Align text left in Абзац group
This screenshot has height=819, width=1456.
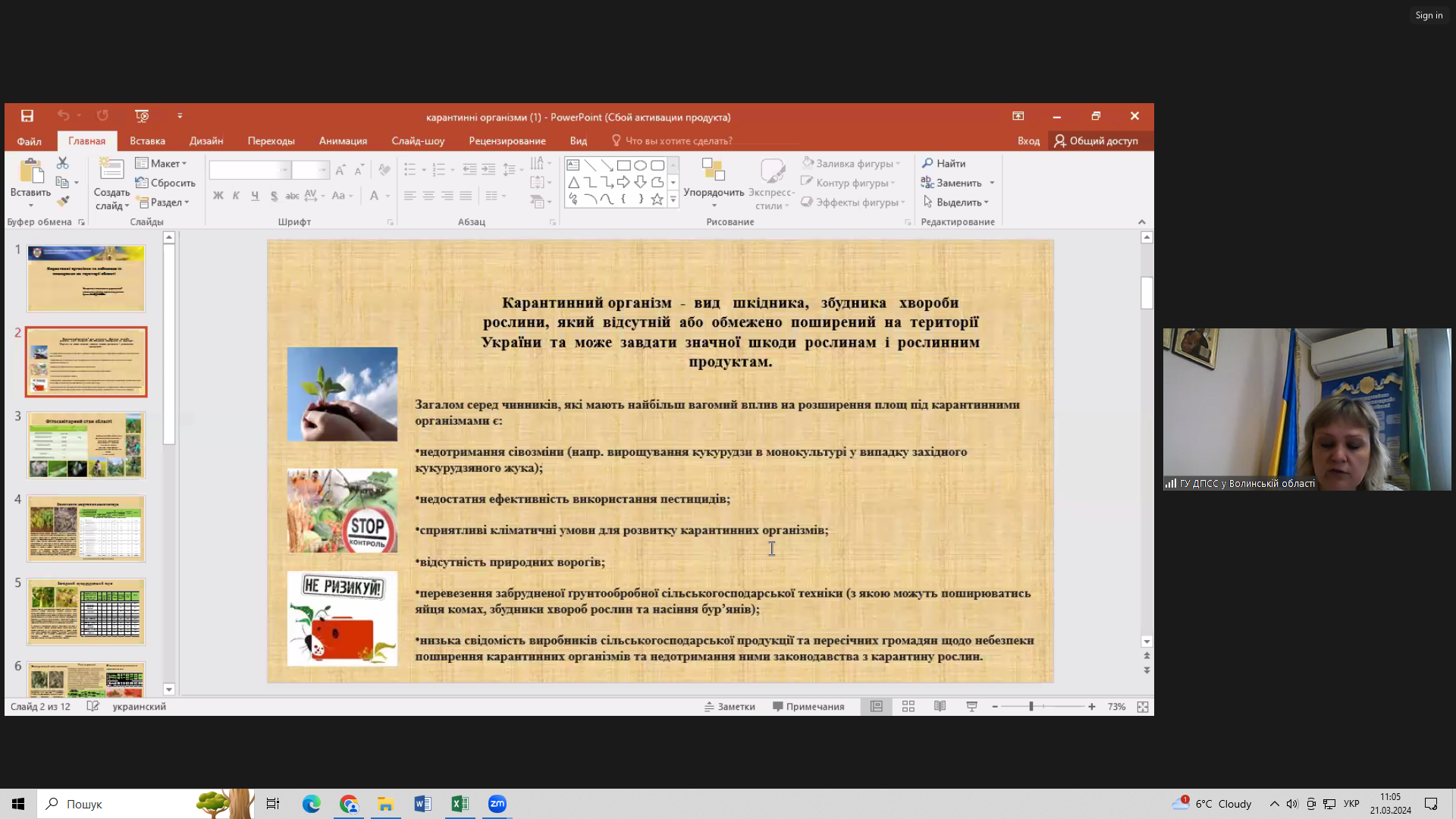[x=409, y=196]
